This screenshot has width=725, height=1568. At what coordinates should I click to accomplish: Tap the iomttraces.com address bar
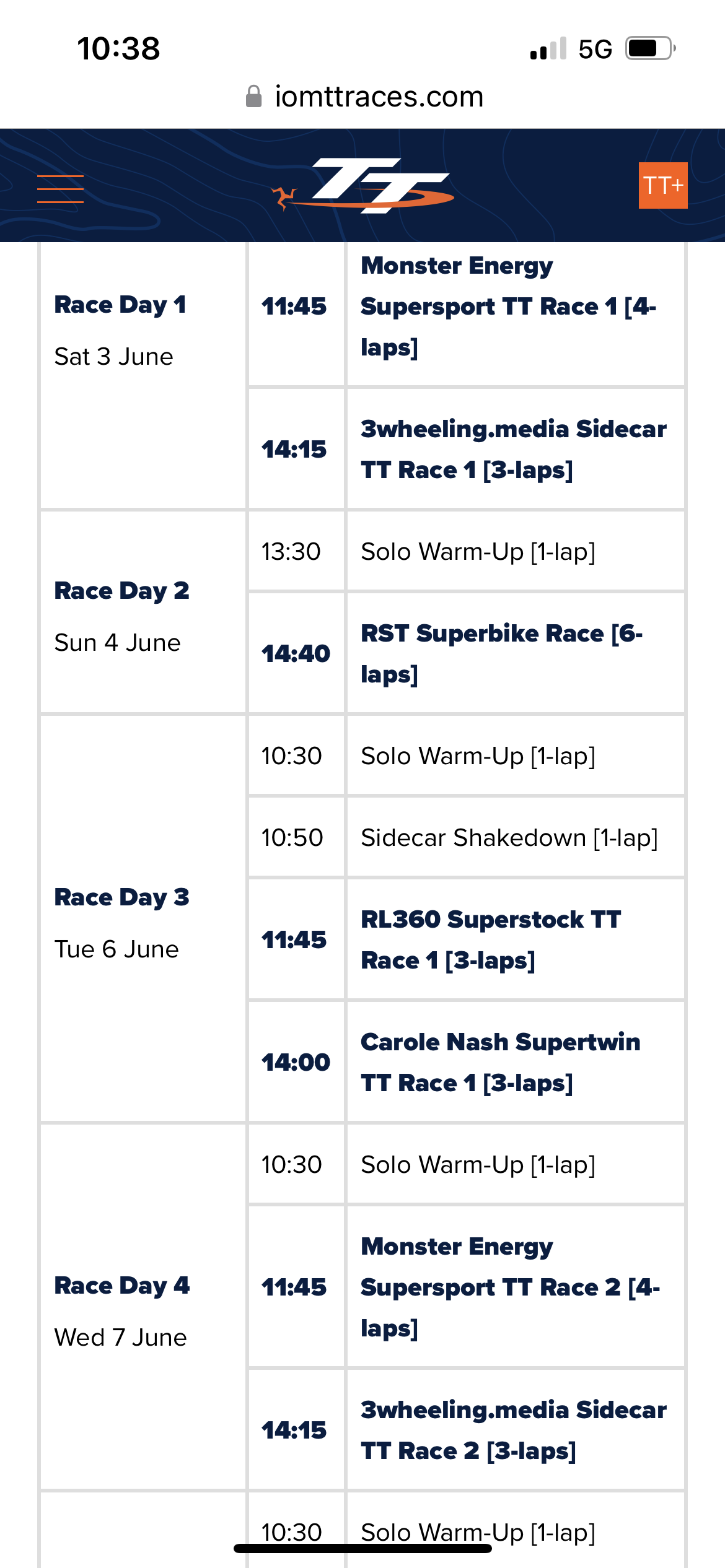pos(364,97)
